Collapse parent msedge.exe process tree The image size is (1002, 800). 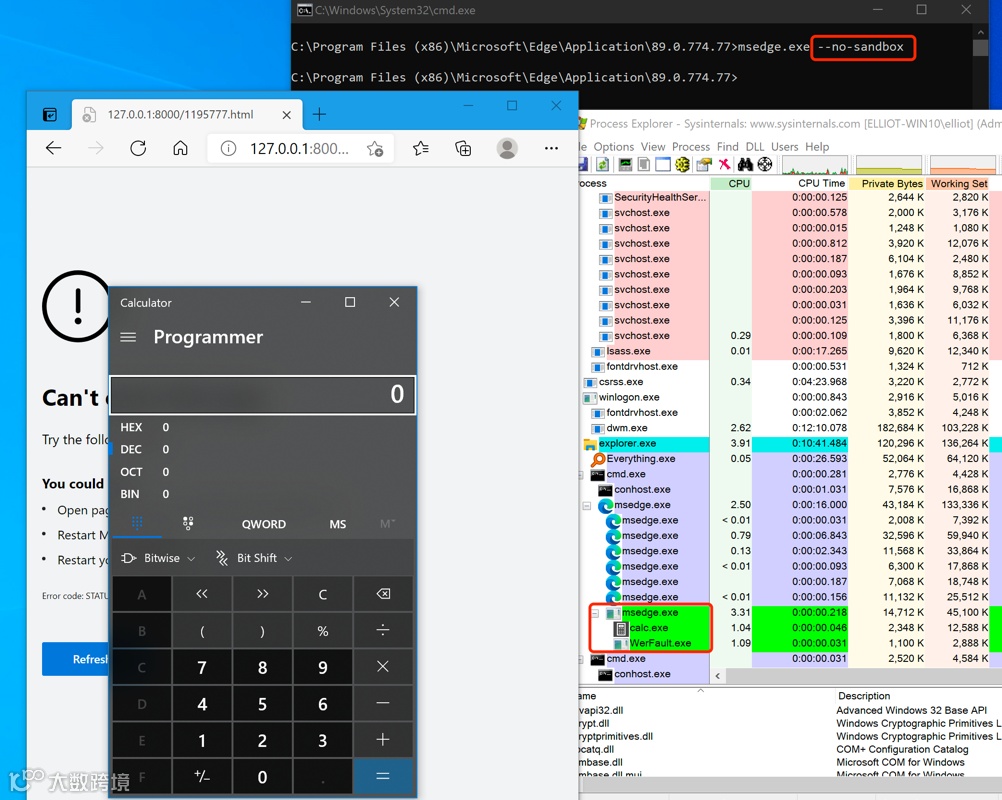coord(587,505)
